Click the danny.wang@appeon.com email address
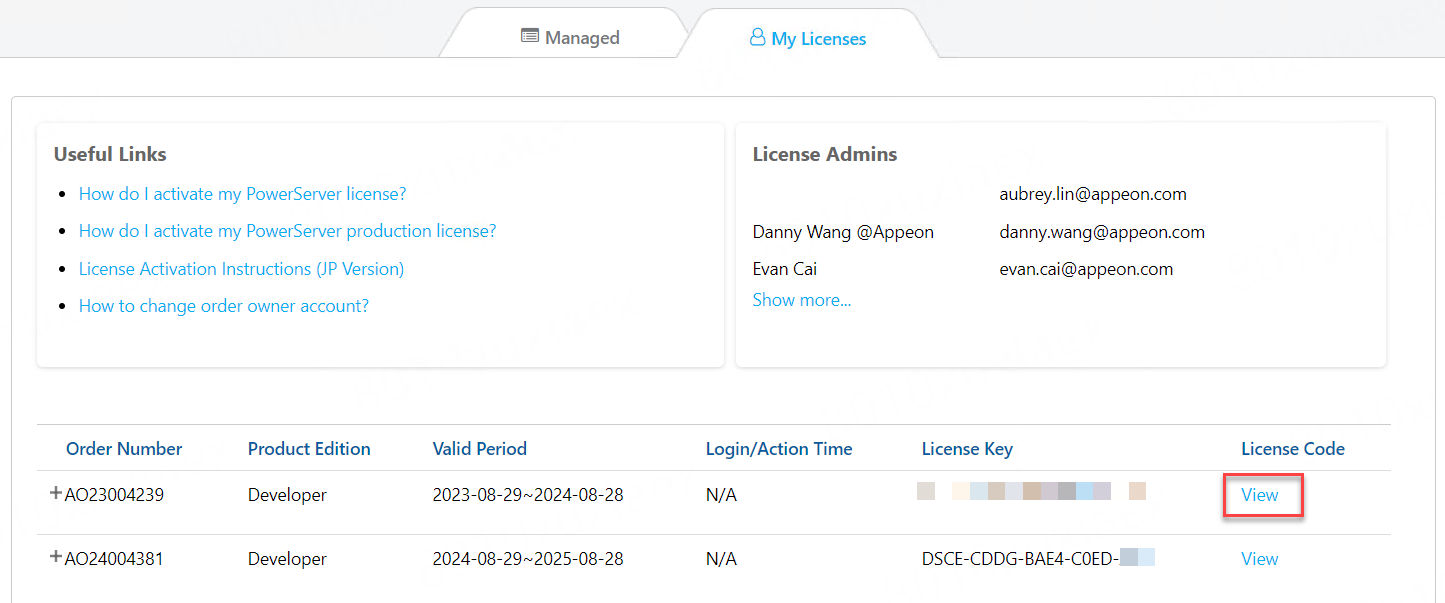Viewport: 1445px width, 603px height. 1101,232
